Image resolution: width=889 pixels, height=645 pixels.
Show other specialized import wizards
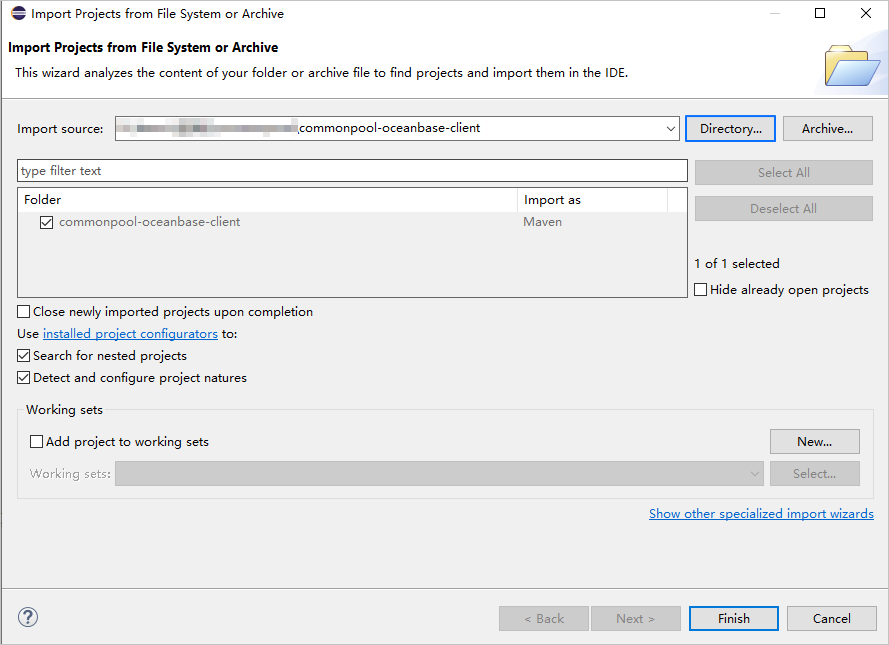point(761,514)
